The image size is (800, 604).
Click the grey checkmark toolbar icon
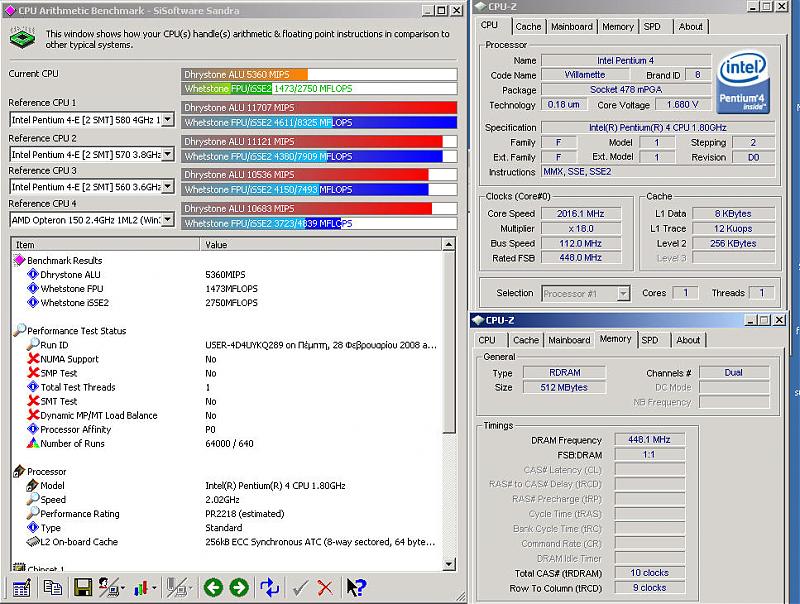point(300,588)
